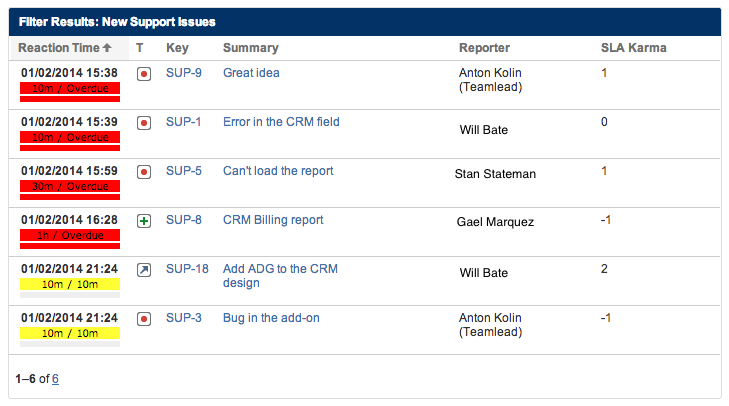Image resolution: width=729 pixels, height=406 pixels.
Task: Click the total count link '6'
Action: point(55,379)
